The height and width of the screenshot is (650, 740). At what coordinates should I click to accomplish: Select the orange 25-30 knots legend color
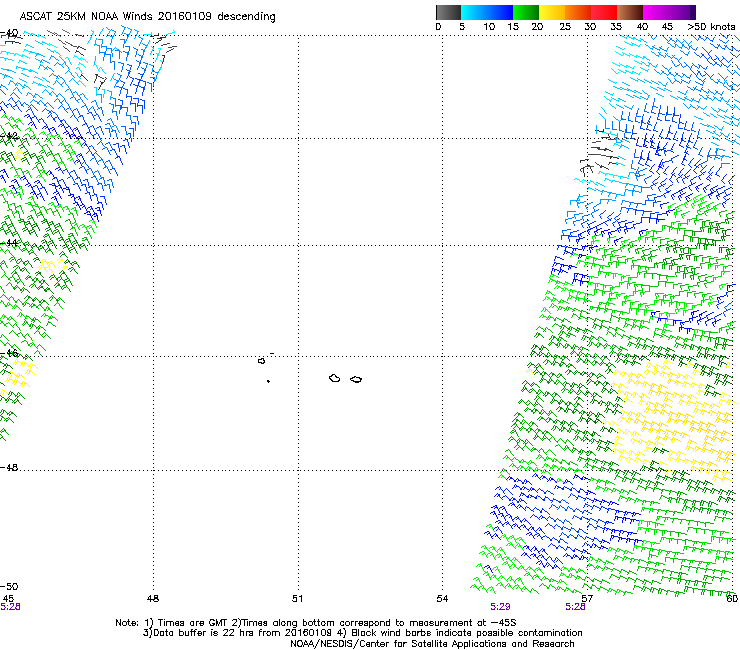click(578, 12)
